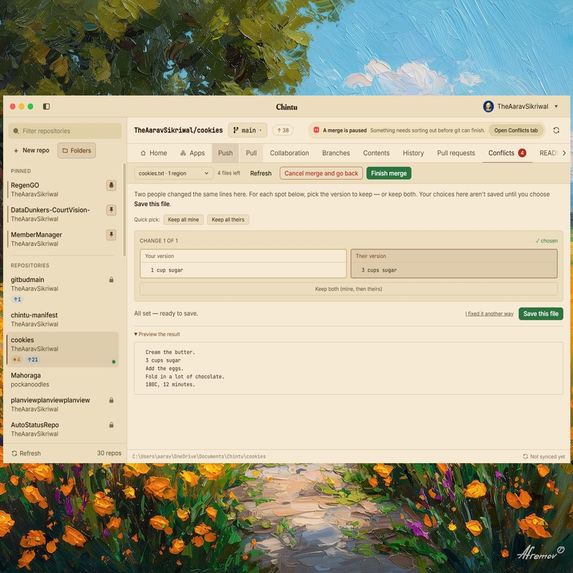Viewport: 573px width, 573px height.
Task: Open the Branches tab
Action: 336,153
